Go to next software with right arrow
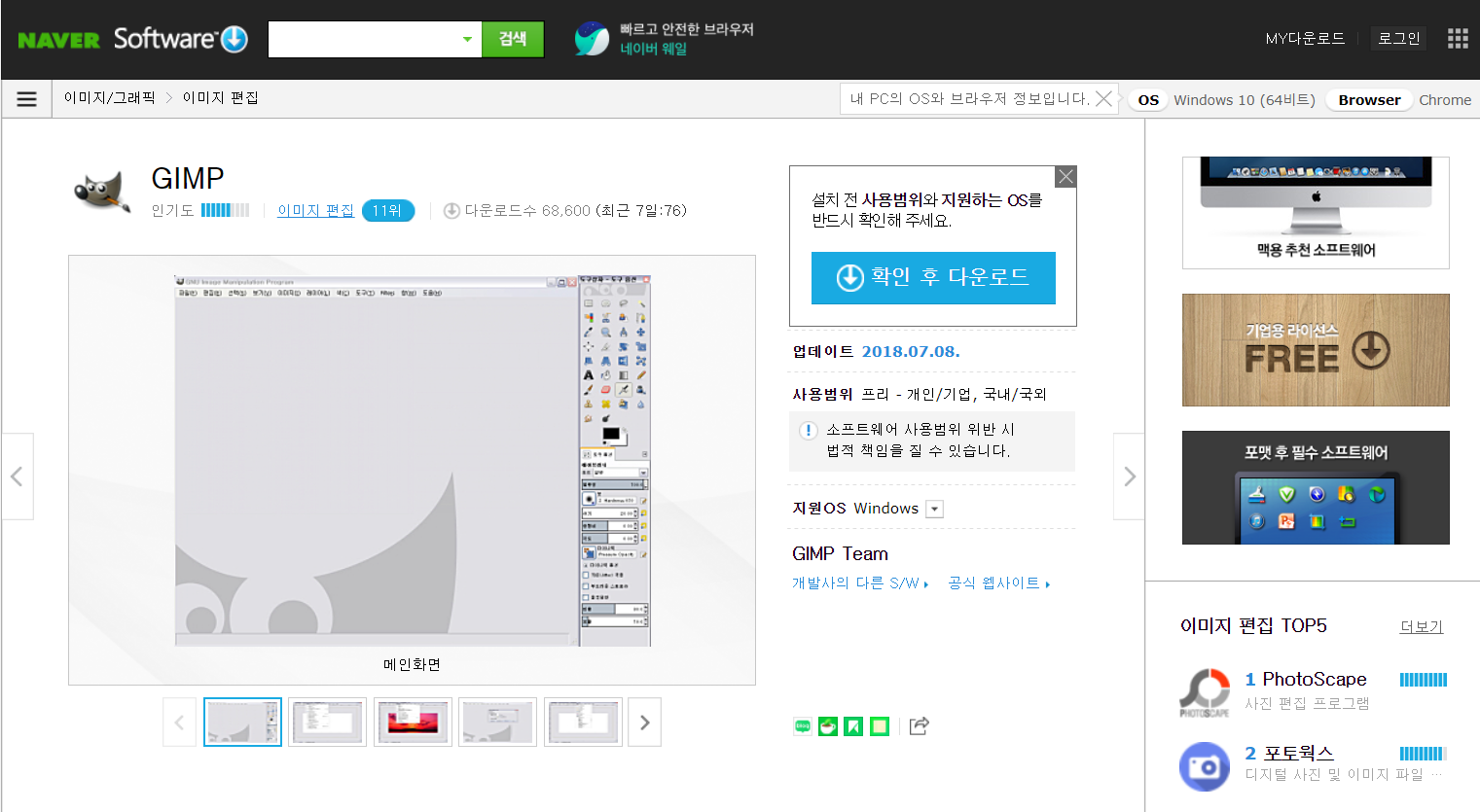Viewport: 1480px width, 812px height. [x=1129, y=477]
